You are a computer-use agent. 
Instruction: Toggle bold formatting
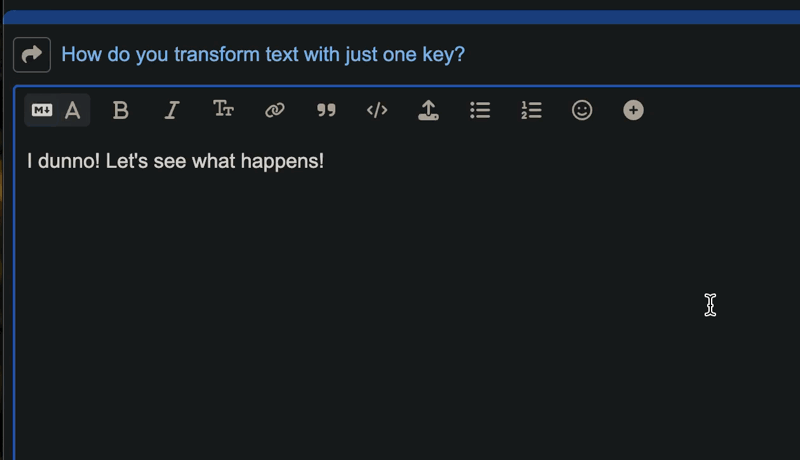click(121, 110)
